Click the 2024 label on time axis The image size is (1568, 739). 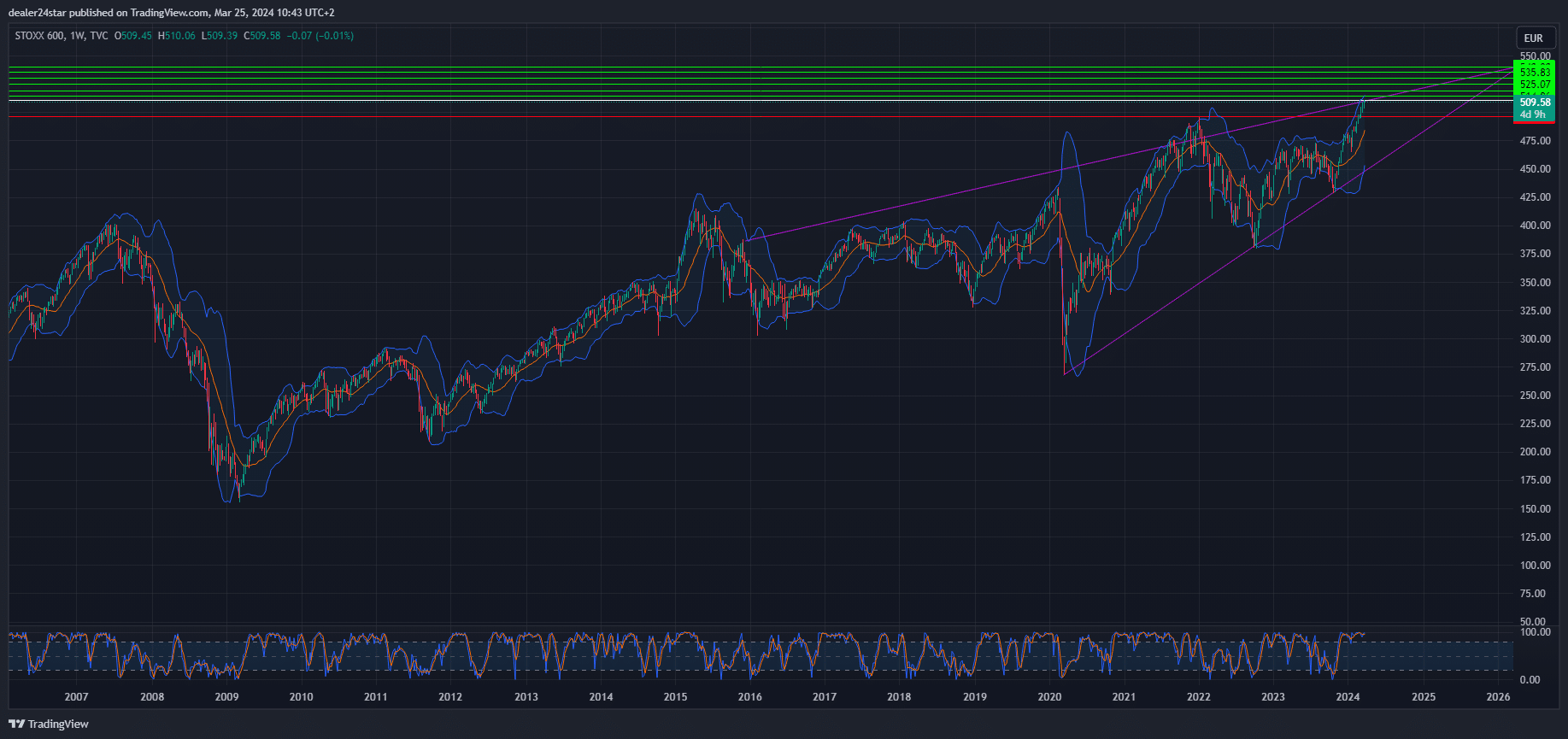tap(1348, 697)
